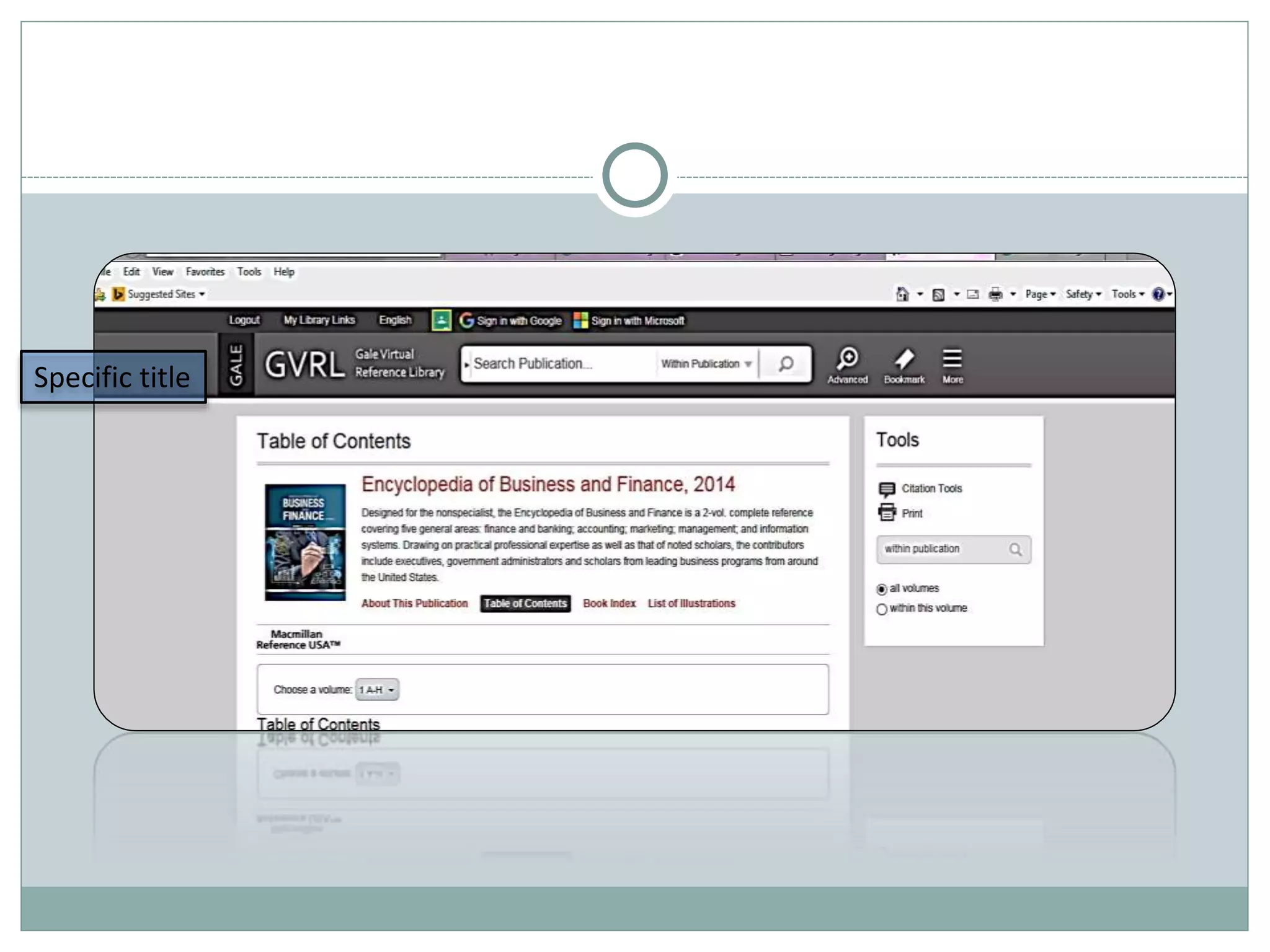This screenshot has width=1270, height=952.
Task: Click Sign in with Google
Action: click(511, 321)
